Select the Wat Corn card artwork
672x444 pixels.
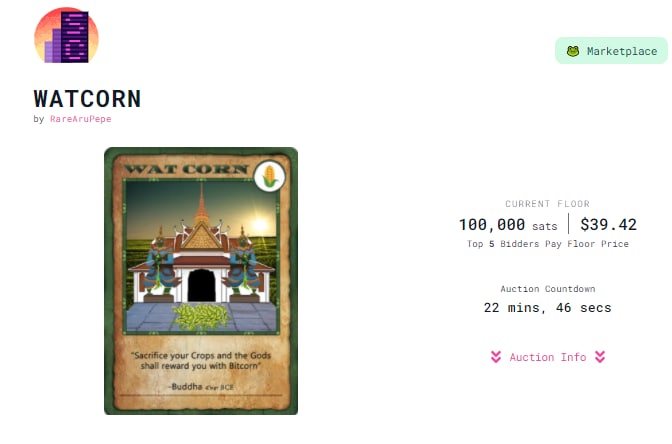[x=201, y=281]
